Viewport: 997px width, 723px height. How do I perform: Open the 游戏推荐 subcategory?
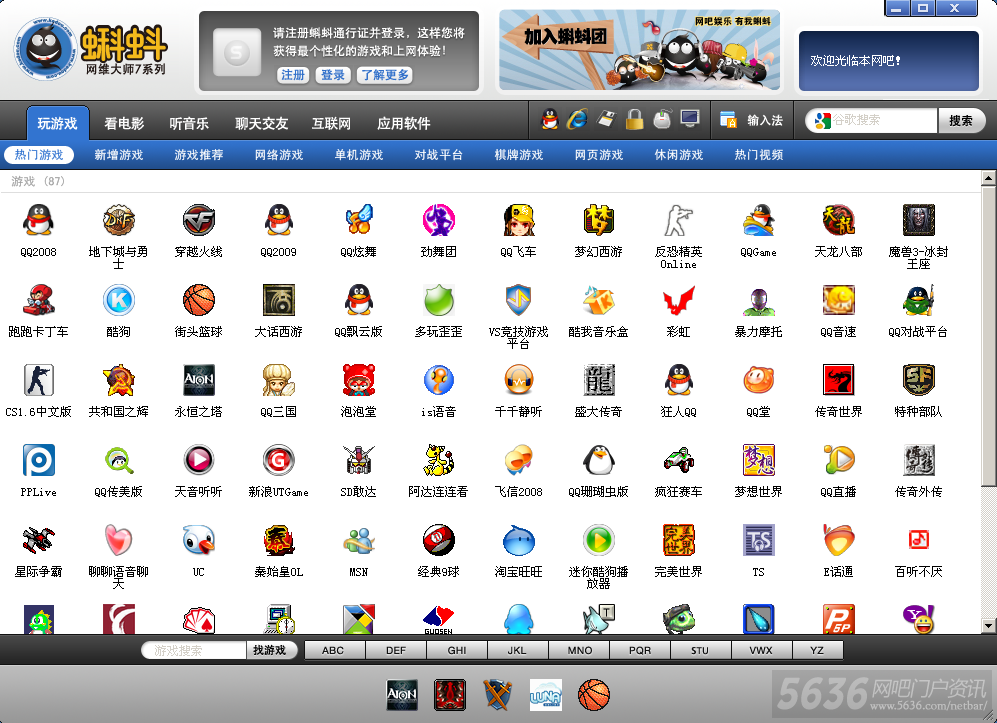(199, 155)
